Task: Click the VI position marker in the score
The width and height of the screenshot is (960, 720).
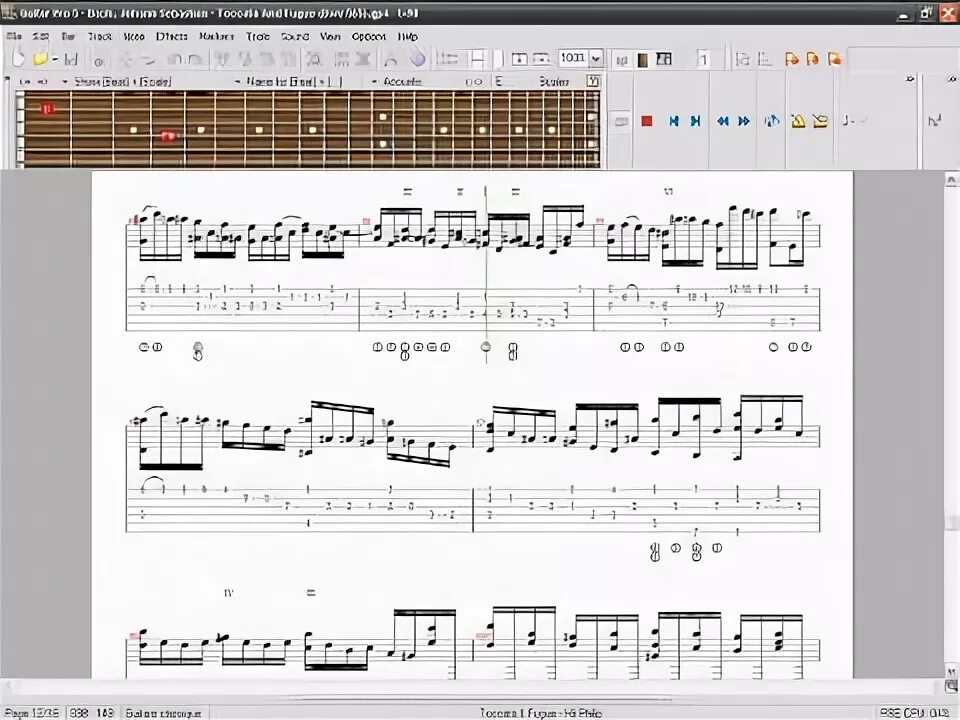Action: click(x=668, y=192)
